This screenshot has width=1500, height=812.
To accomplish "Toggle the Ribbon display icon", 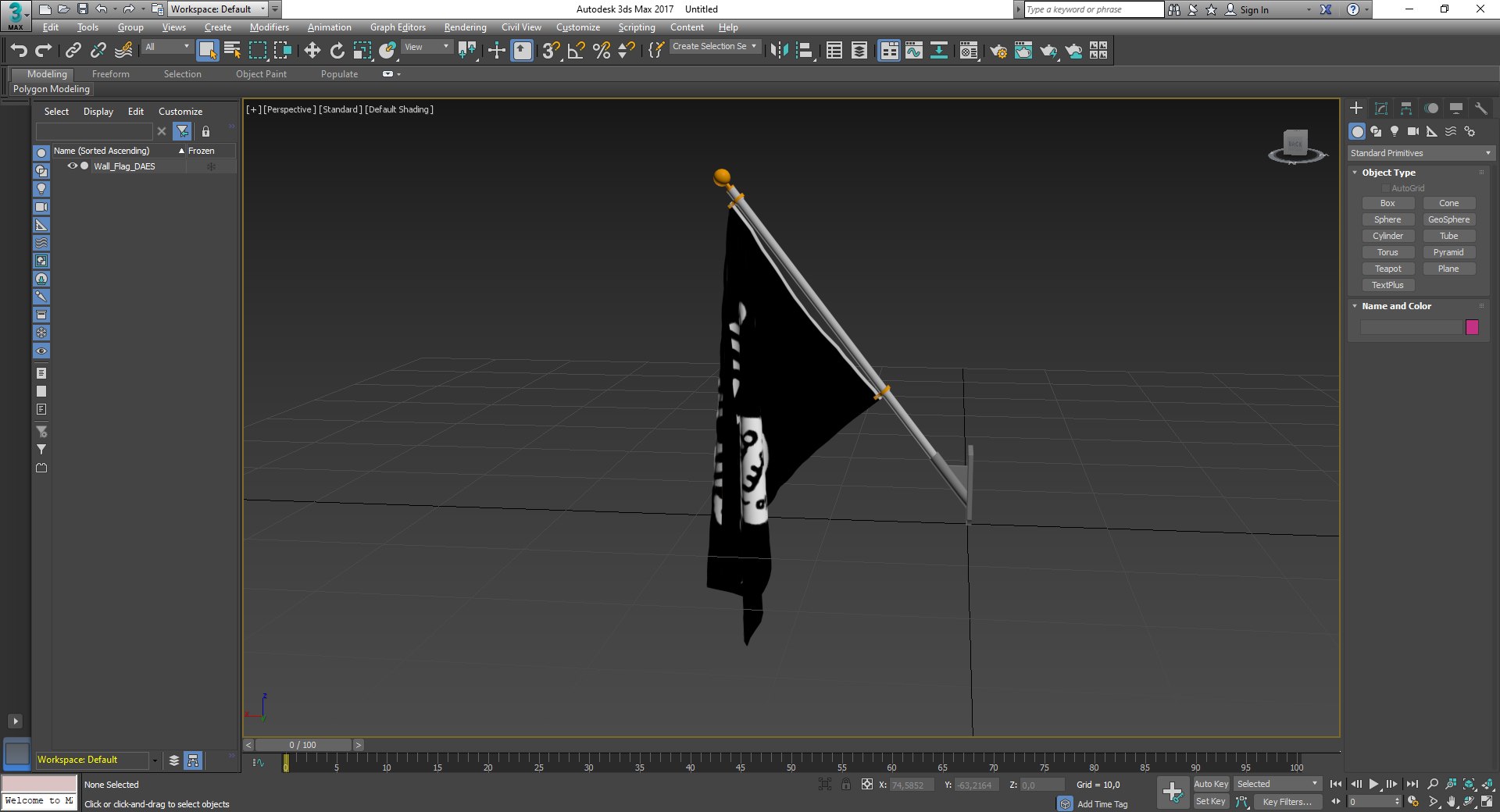I will point(888,51).
